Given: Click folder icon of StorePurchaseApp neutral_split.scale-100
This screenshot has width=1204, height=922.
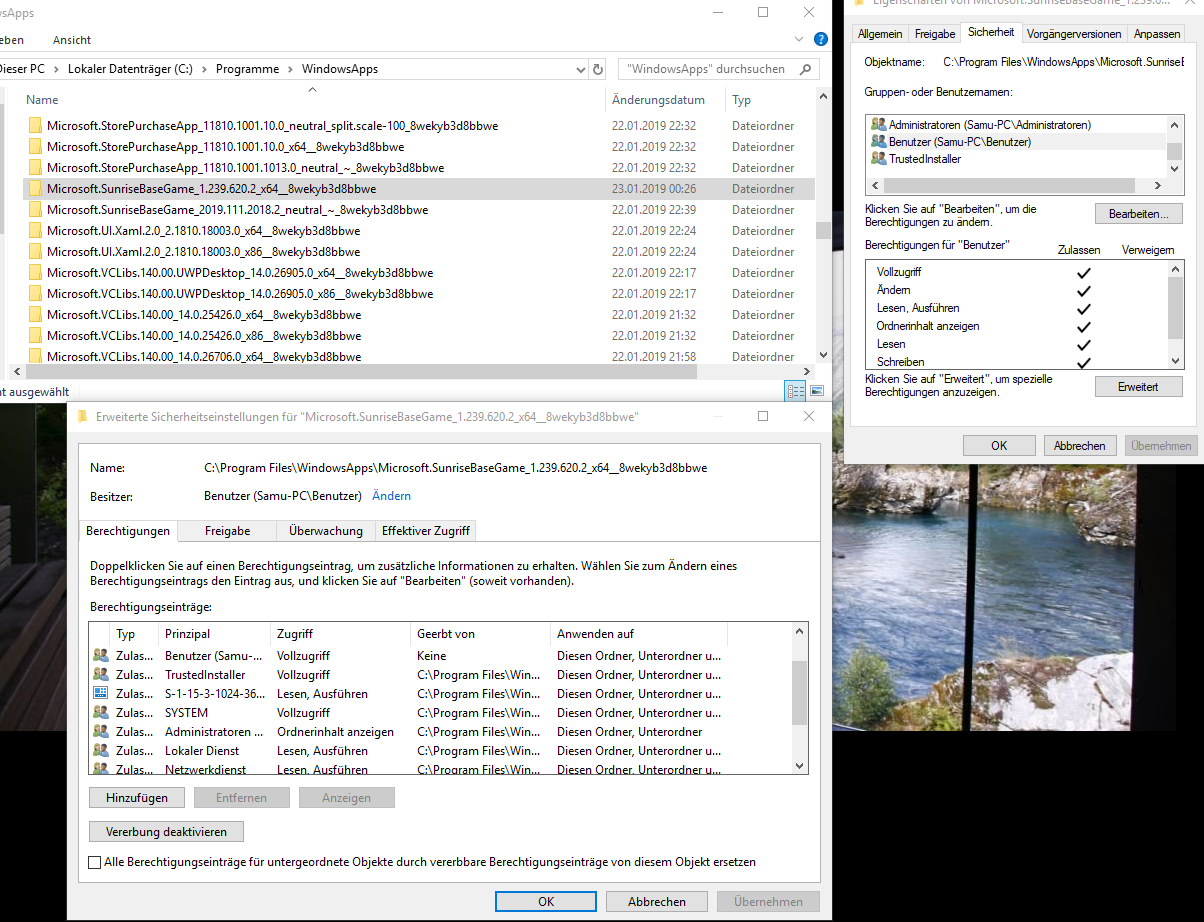Looking at the screenshot, I should (x=36, y=126).
